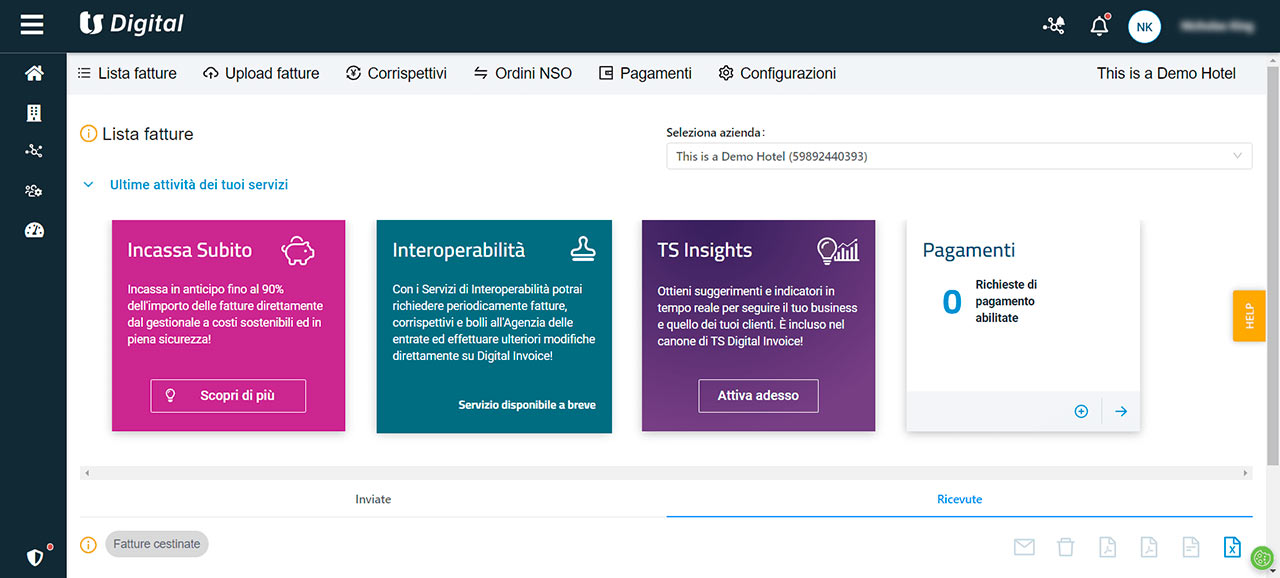Screen dimensions: 1280x578
Task: Open the Upload fatture menu item
Action: [261, 73]
